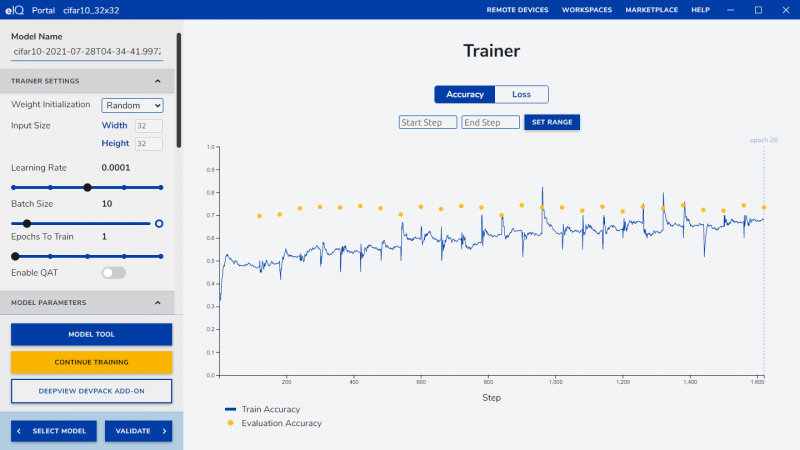Click the Train Accuracy legend marker
800x450 pixels.
(230, 409)
